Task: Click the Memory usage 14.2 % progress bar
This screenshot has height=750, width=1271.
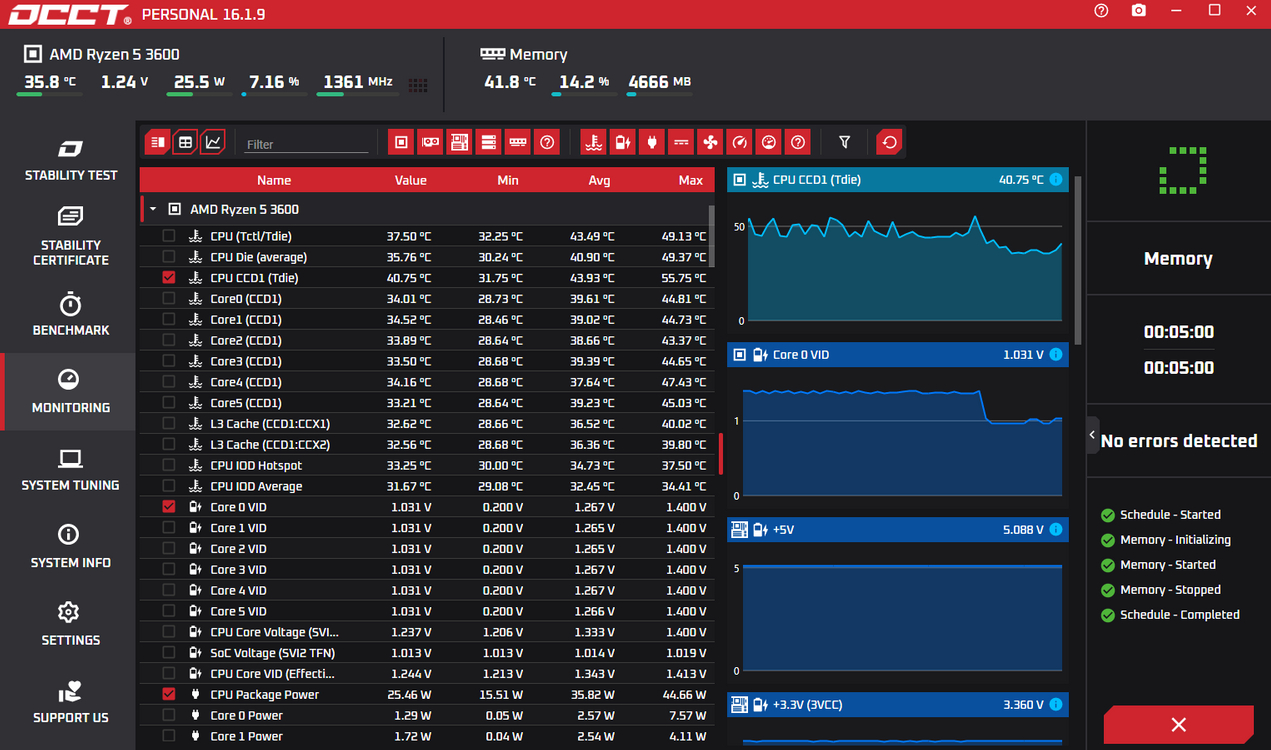Action: (582, 94)
